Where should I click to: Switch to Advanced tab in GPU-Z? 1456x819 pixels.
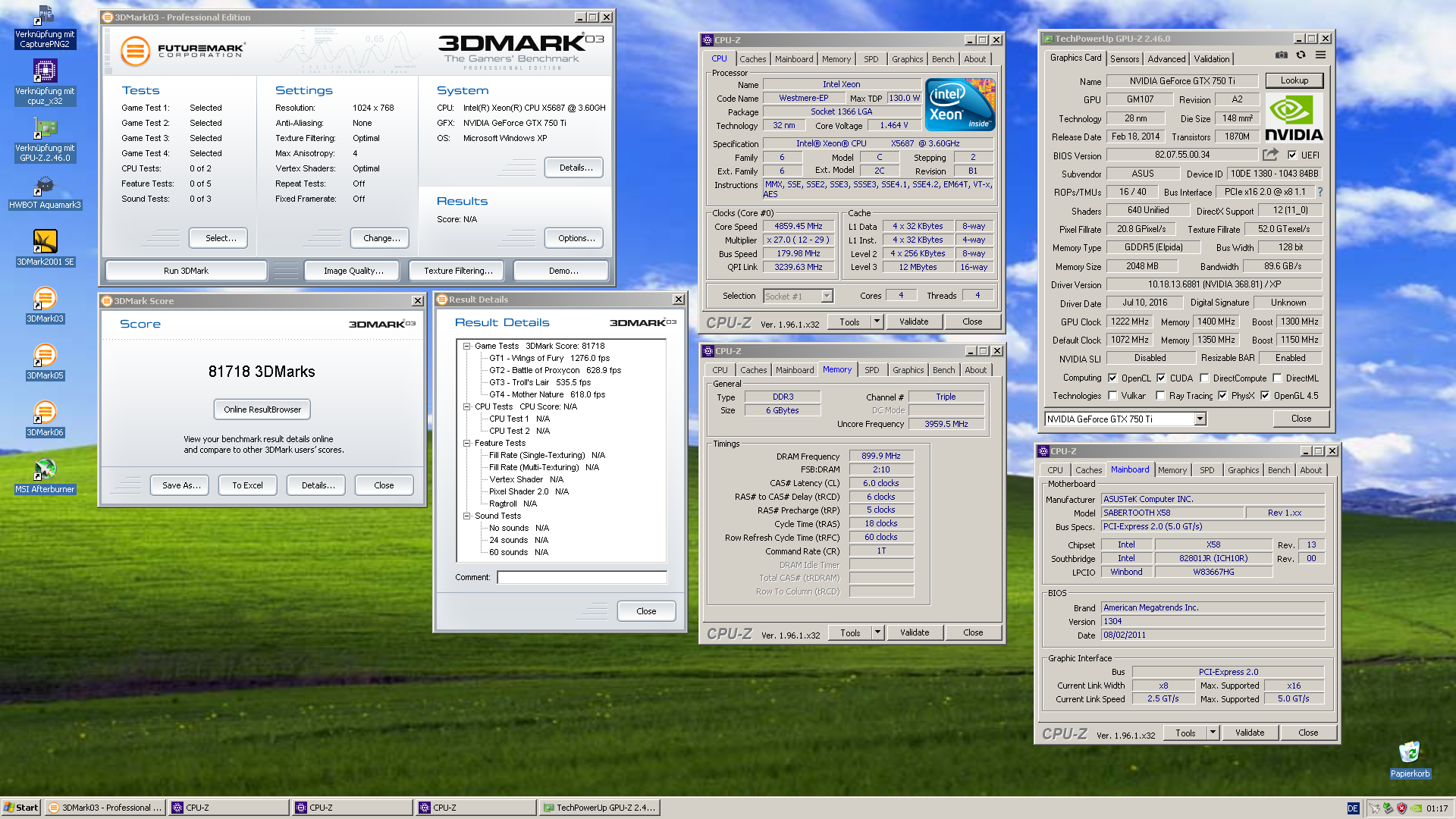1166,58
